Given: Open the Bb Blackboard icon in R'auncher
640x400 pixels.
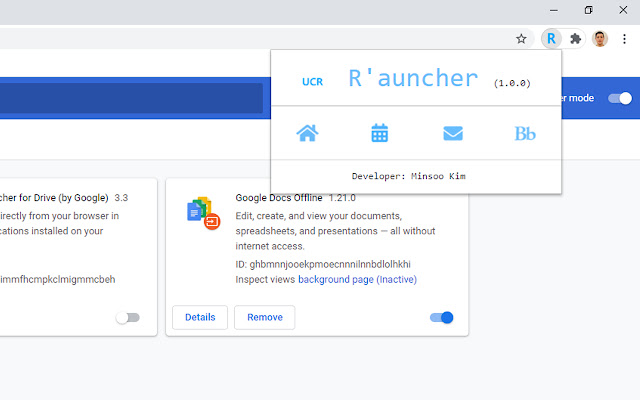Looking at the screenshot, I should coord(525,133).
